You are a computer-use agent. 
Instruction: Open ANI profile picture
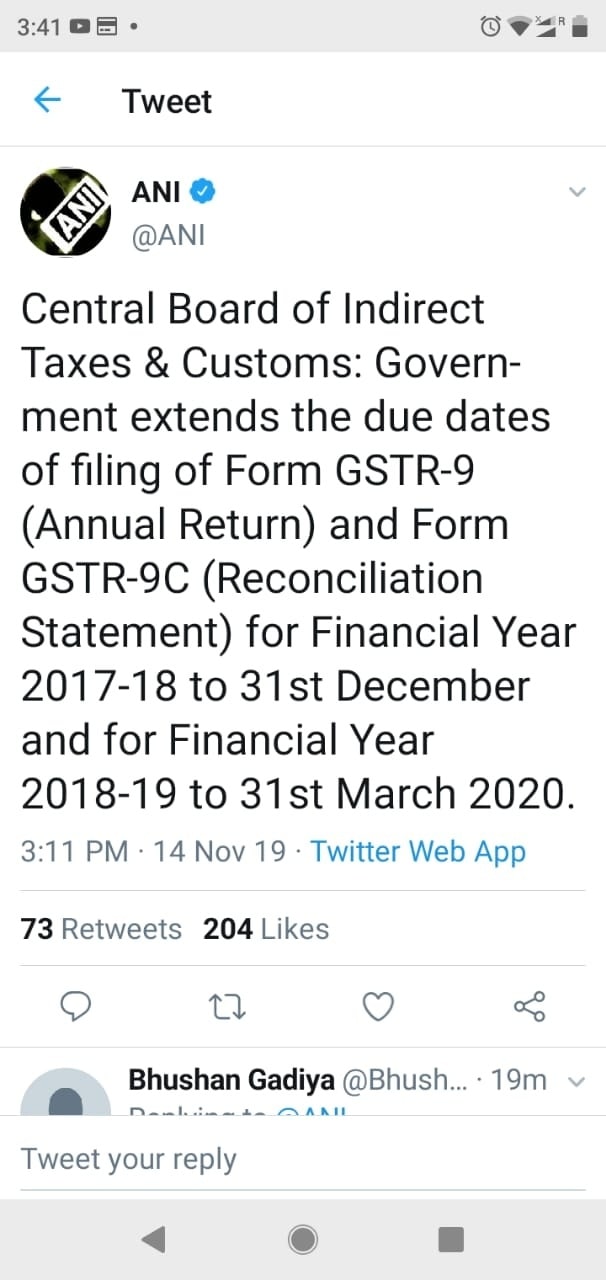coord(65,213)
